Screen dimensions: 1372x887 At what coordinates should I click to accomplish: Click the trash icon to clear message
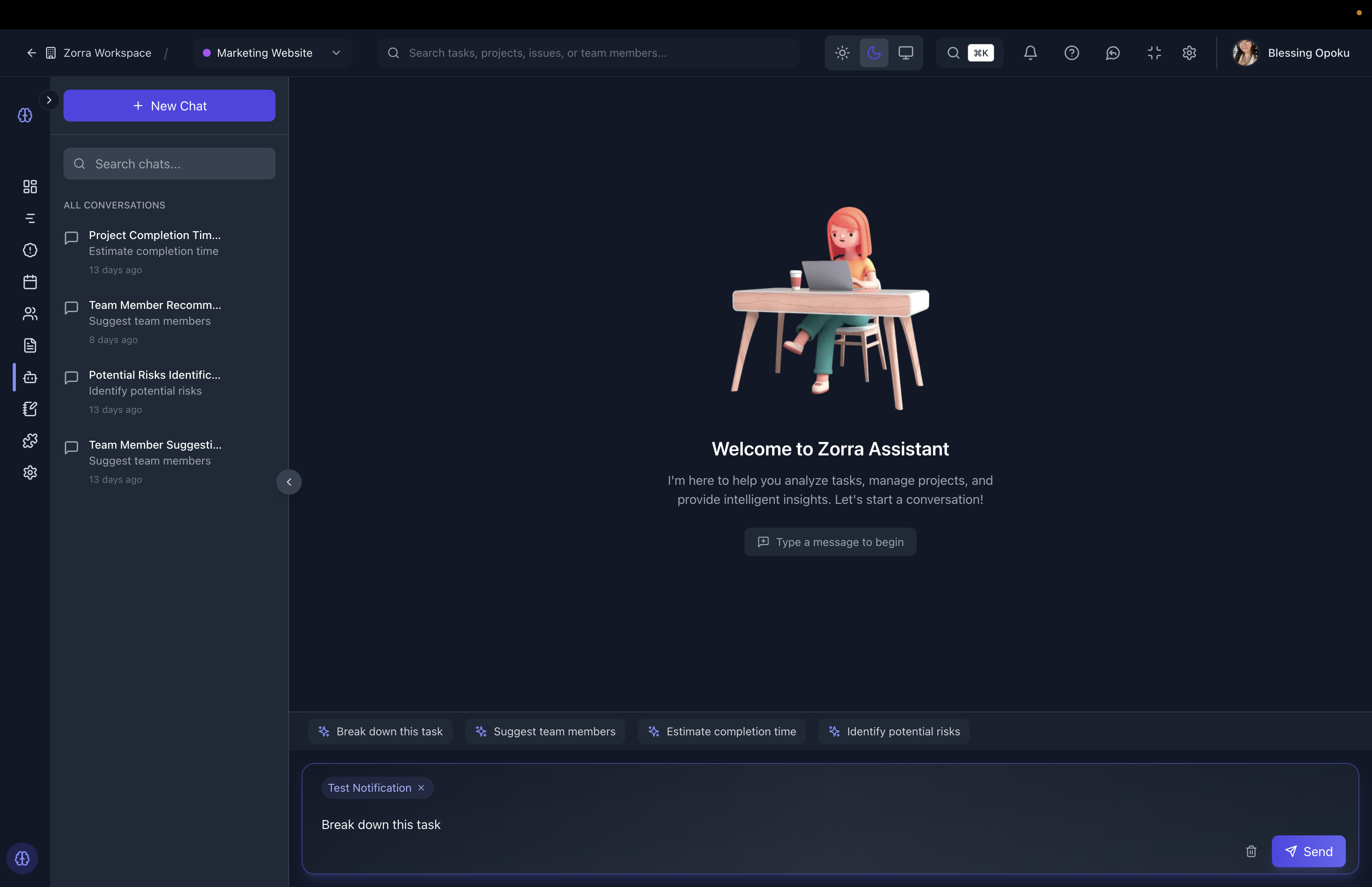point(1251,851)
